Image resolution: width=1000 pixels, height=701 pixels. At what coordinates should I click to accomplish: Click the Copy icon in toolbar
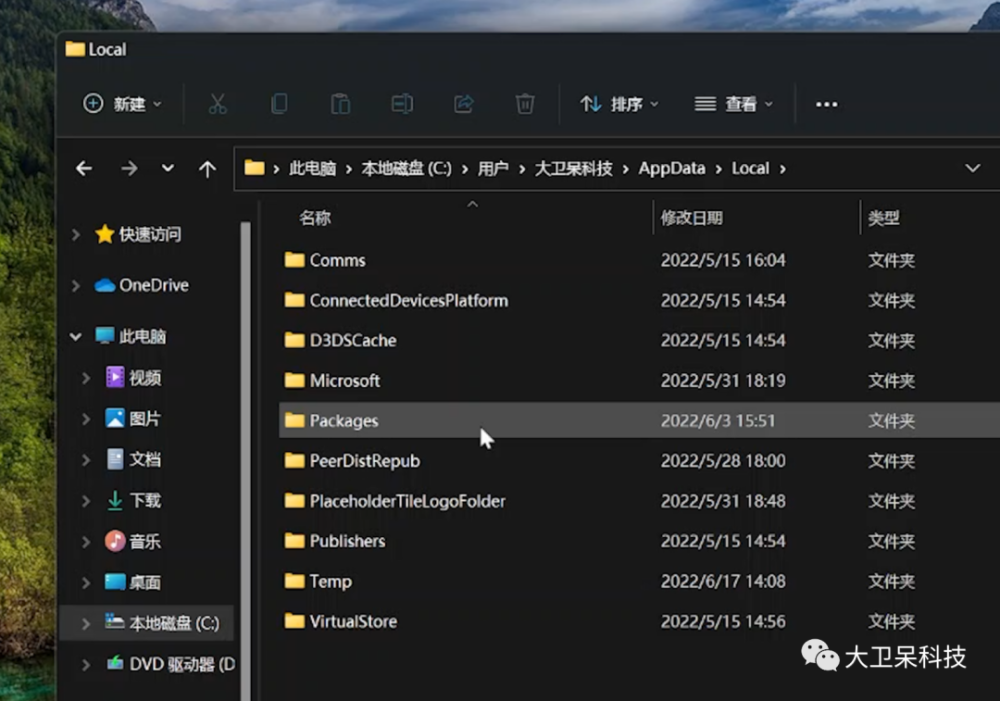coord(279,104)
